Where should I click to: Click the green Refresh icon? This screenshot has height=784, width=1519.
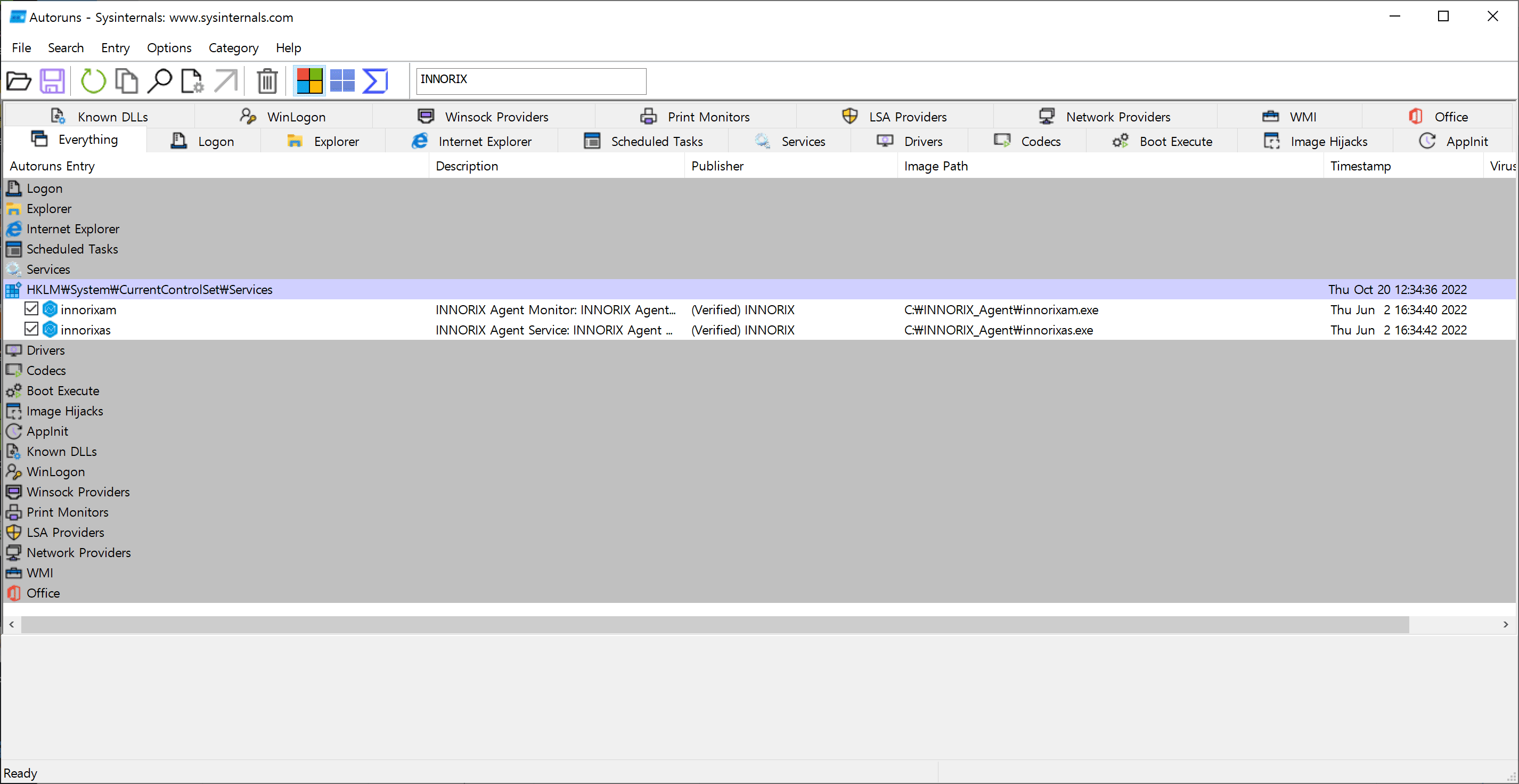click(93, 81)
